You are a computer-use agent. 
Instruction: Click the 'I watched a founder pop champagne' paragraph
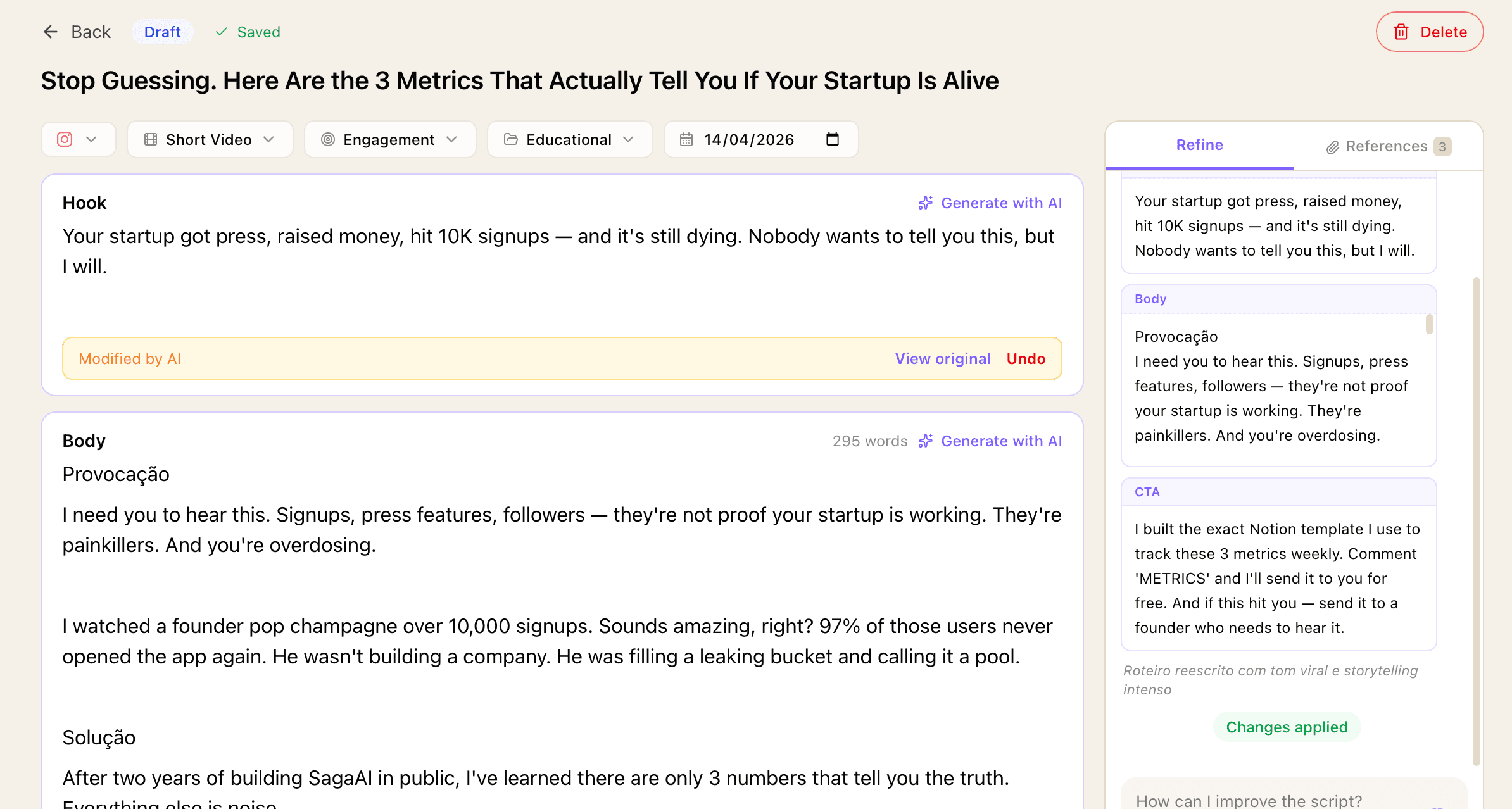click(557, 641)
